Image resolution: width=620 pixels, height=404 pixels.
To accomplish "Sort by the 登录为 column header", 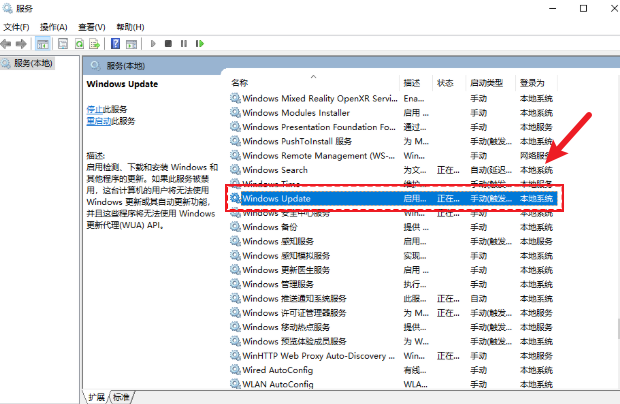I will click(x=537, y=83).
